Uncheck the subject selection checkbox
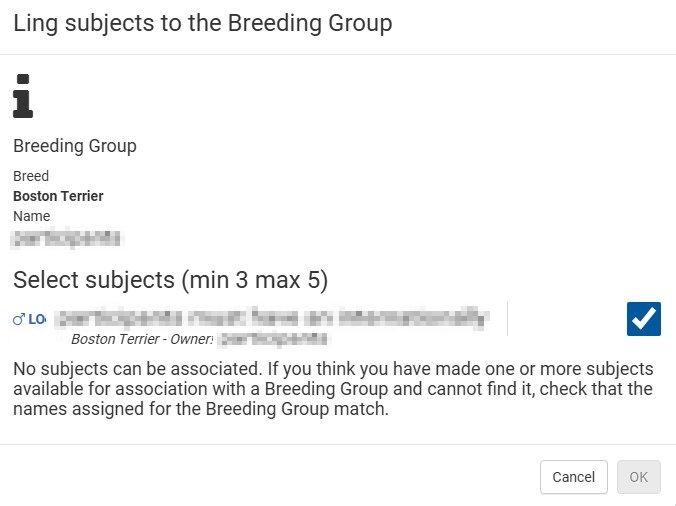 coord(643,319)
